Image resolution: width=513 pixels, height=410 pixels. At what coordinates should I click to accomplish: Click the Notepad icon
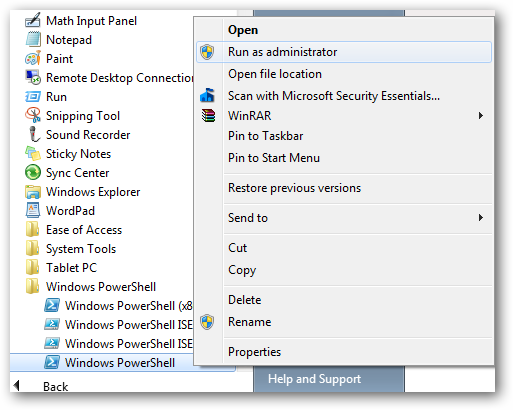coord(33,39)
